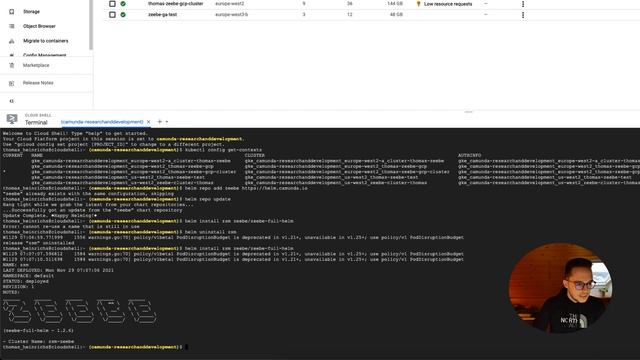The image size is (640, 360).
Task: Open new tab dropdown arrow in Cloud Shell
Action: coord(167,122)
